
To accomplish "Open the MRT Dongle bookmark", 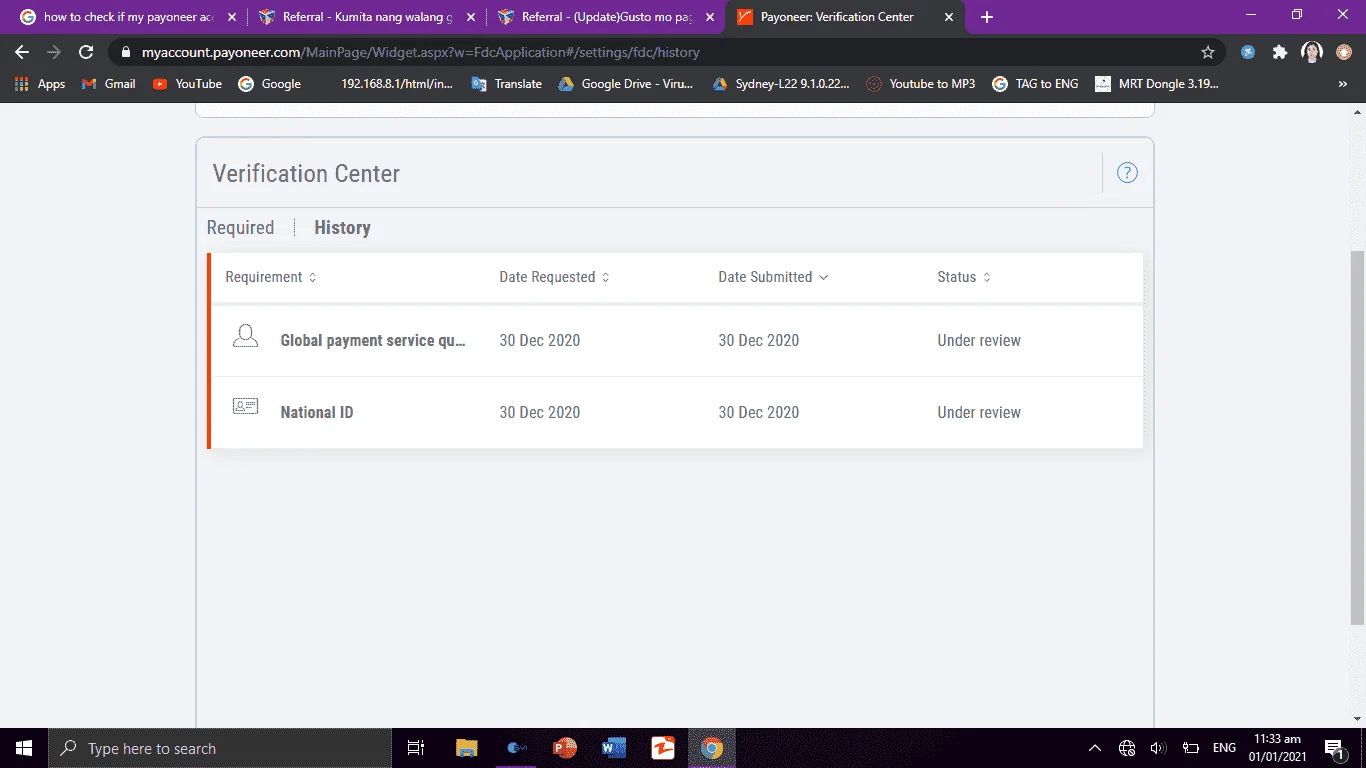I will (1157, 84).
